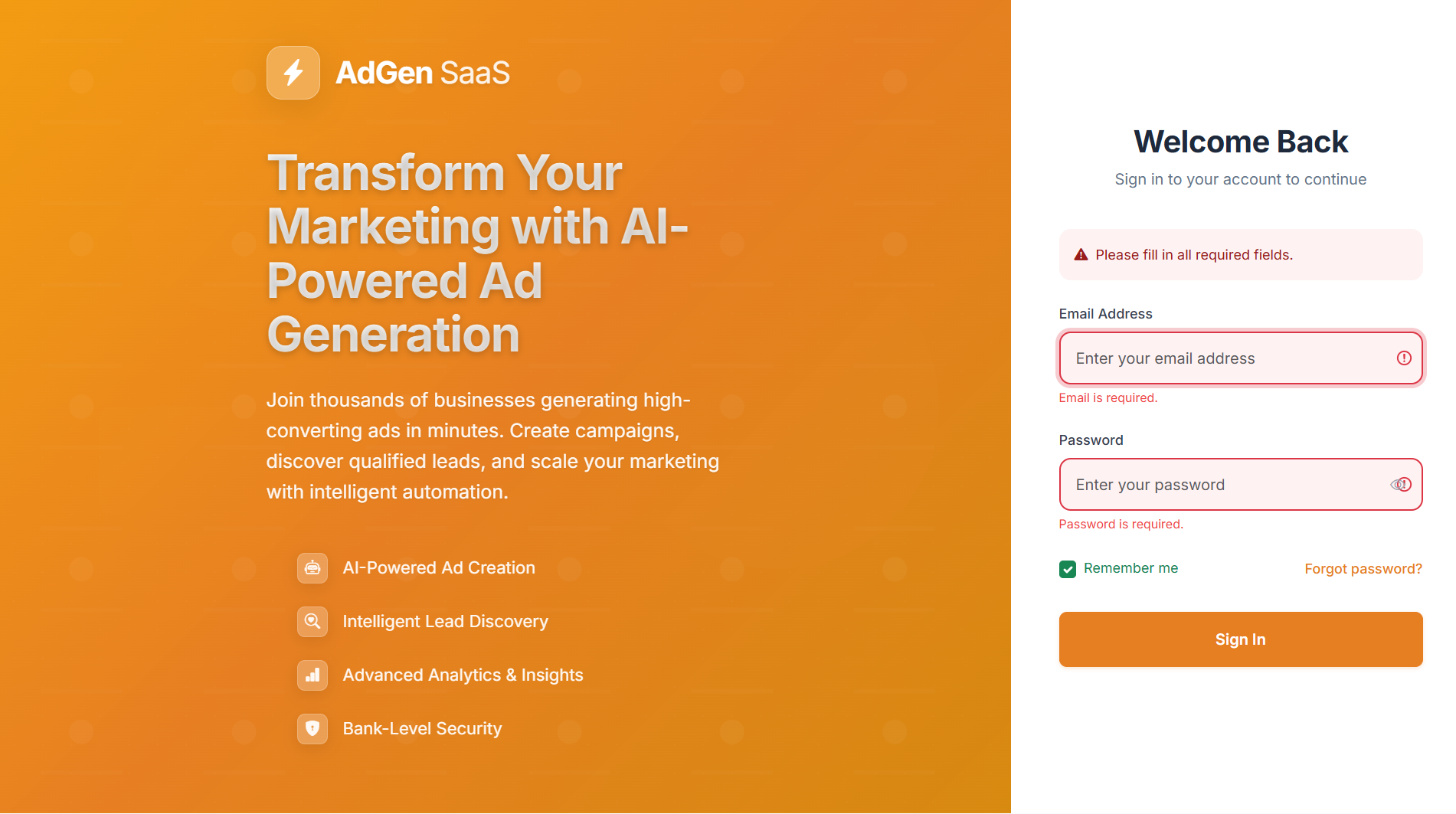Click the bar chart icon for Advanced Analytics

(312, 675)
